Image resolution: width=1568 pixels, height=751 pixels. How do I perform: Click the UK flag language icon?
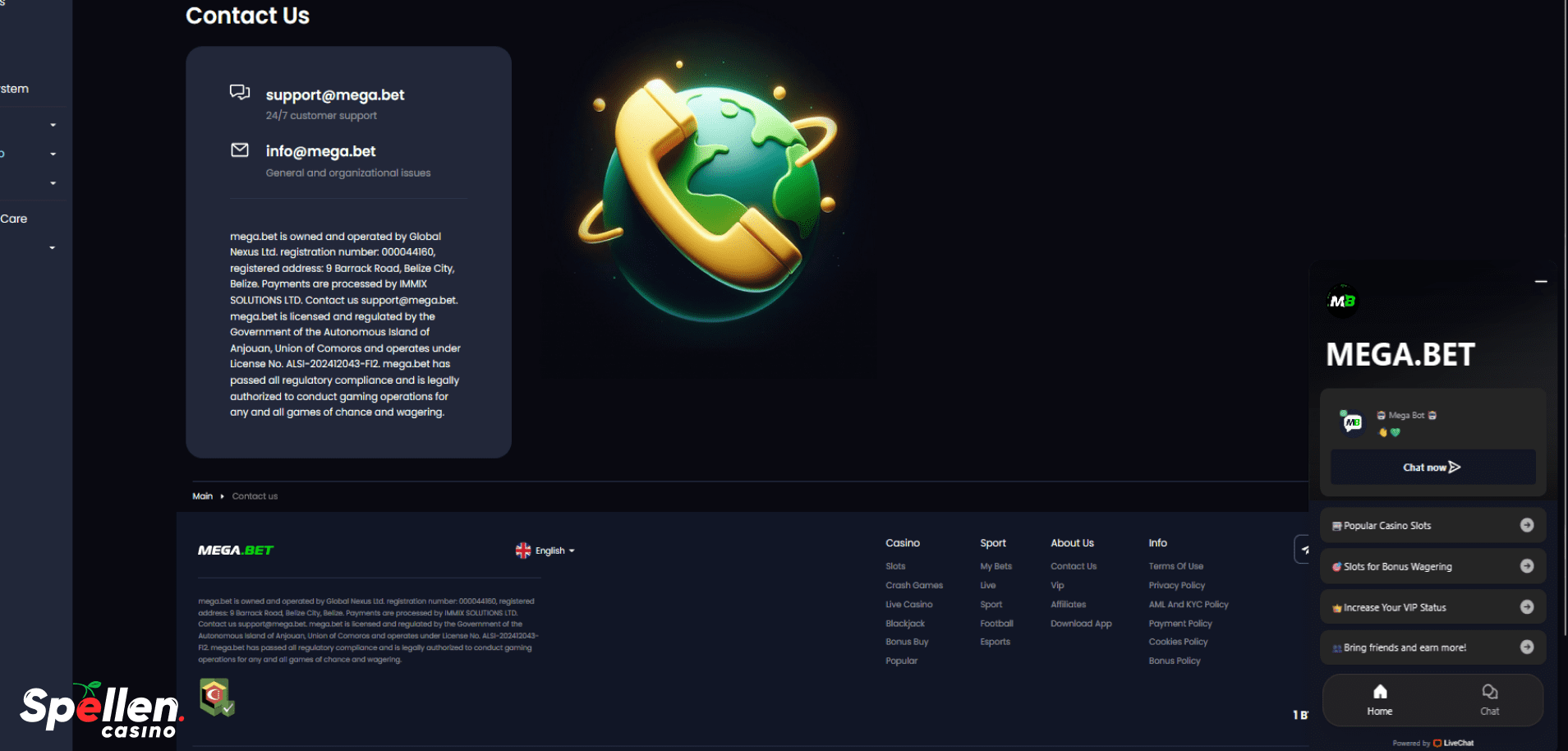522,551
